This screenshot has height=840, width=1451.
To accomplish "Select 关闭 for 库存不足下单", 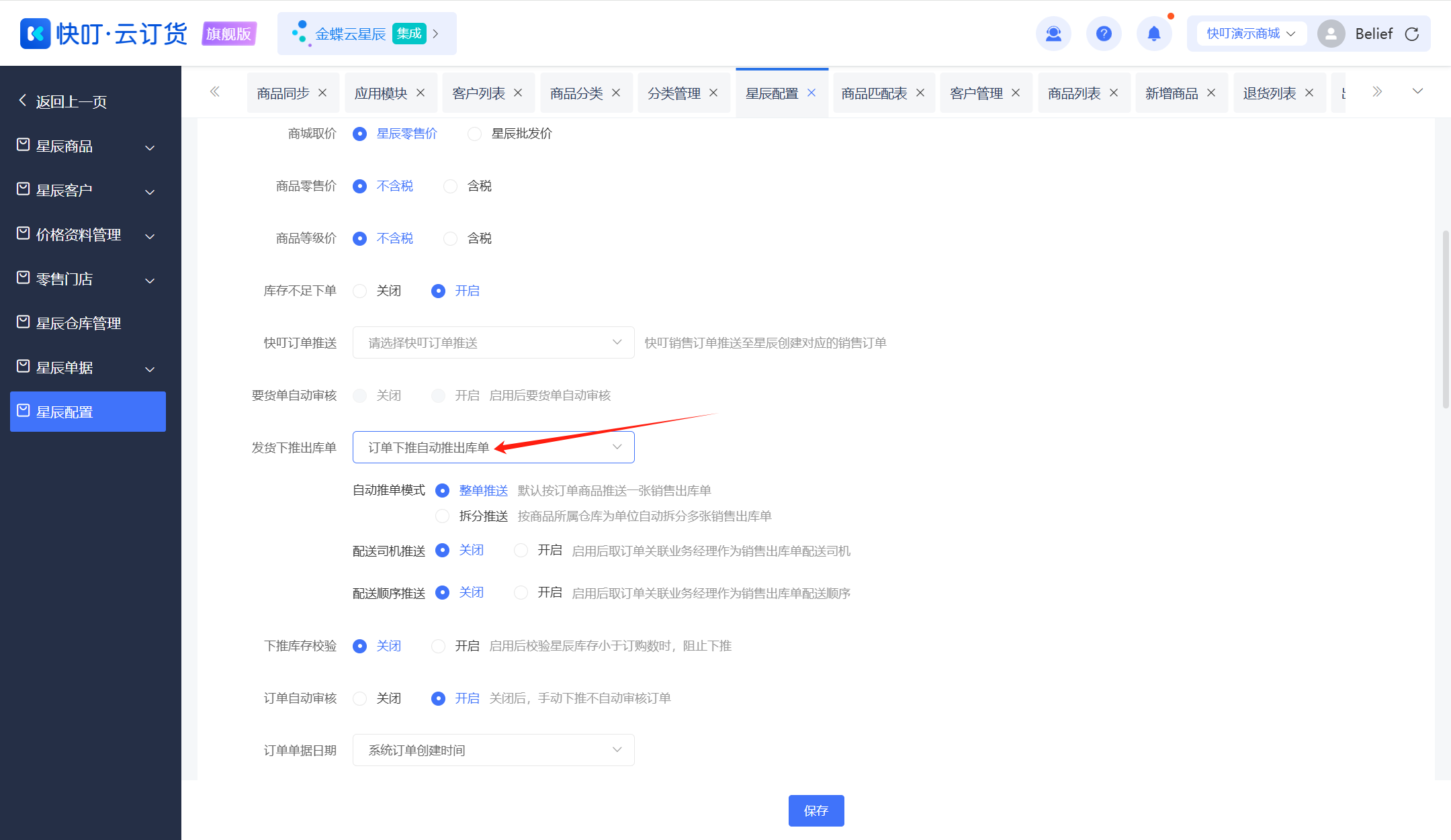I will pyautogui.click(x=360, y=291).
